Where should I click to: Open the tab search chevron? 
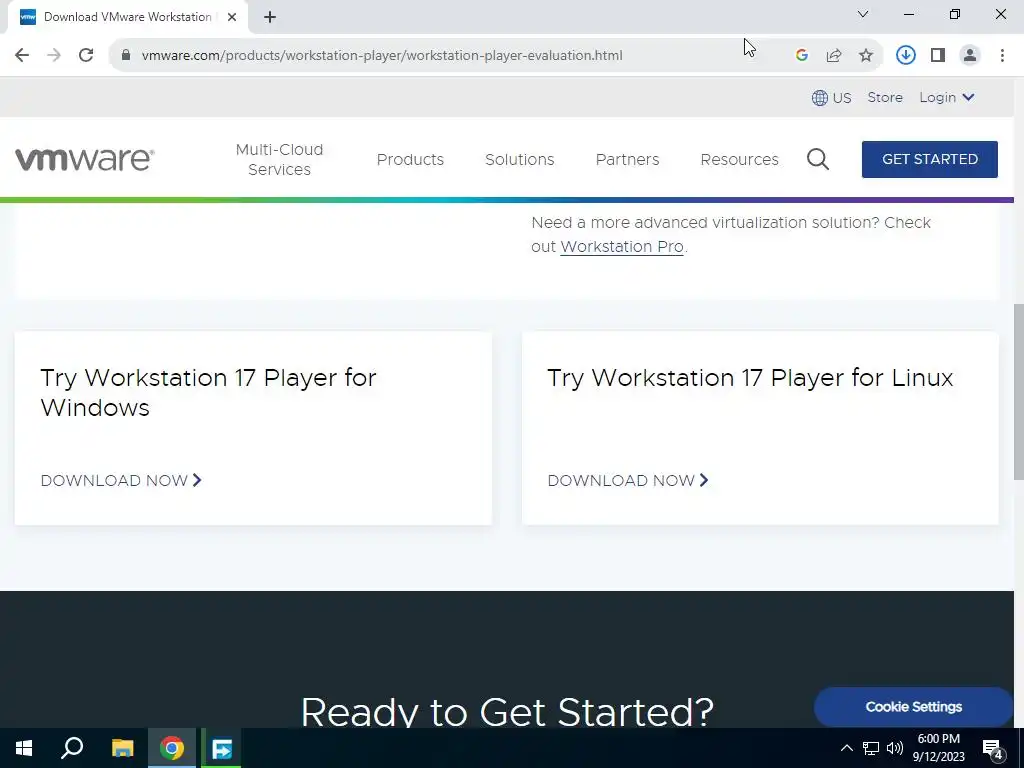pyautogui.click(x=863, y=14)
